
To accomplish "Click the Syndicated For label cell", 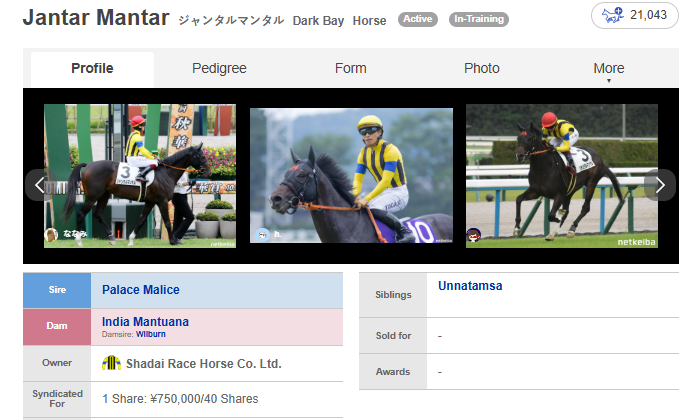I will [x=57, y=399].
